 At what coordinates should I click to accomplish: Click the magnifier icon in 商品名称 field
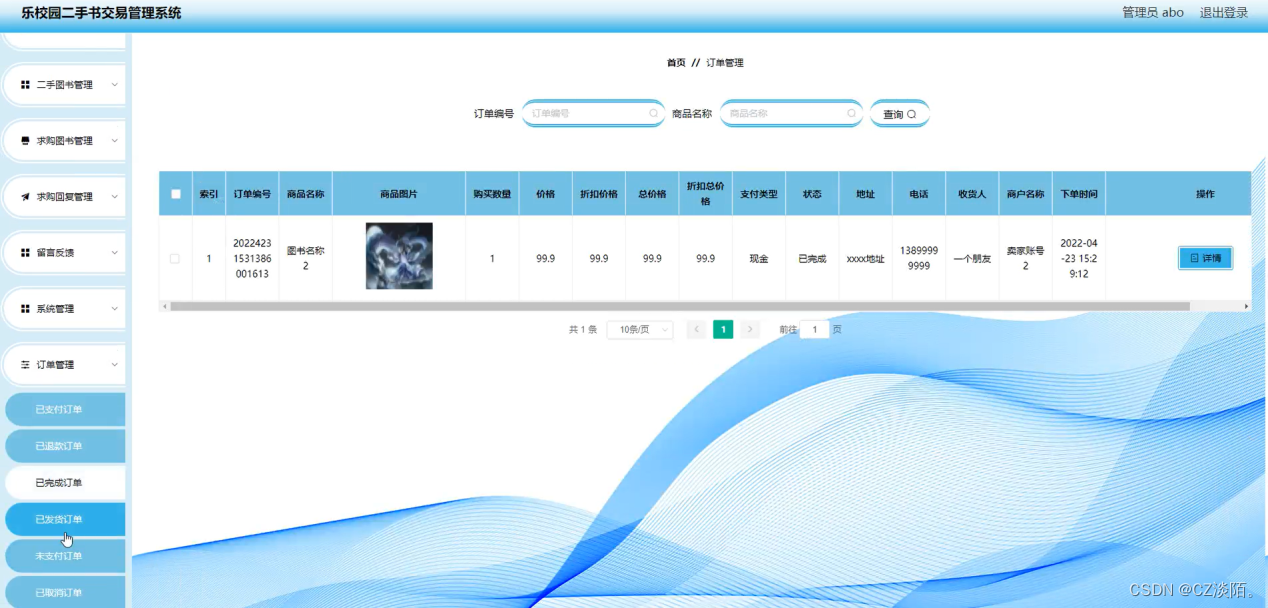[x=852, y=114]
